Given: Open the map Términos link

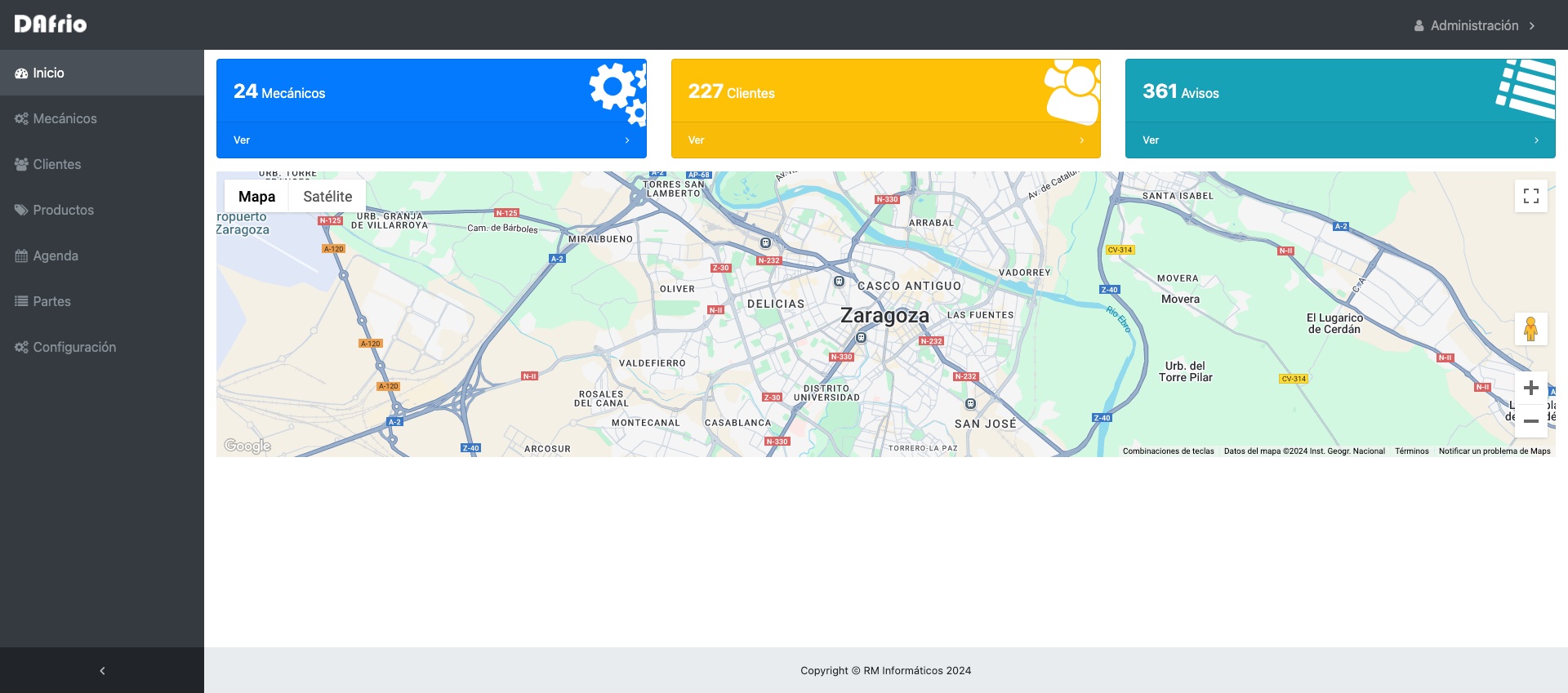Looking at the screenshot, I should (x=1412, y=451).
